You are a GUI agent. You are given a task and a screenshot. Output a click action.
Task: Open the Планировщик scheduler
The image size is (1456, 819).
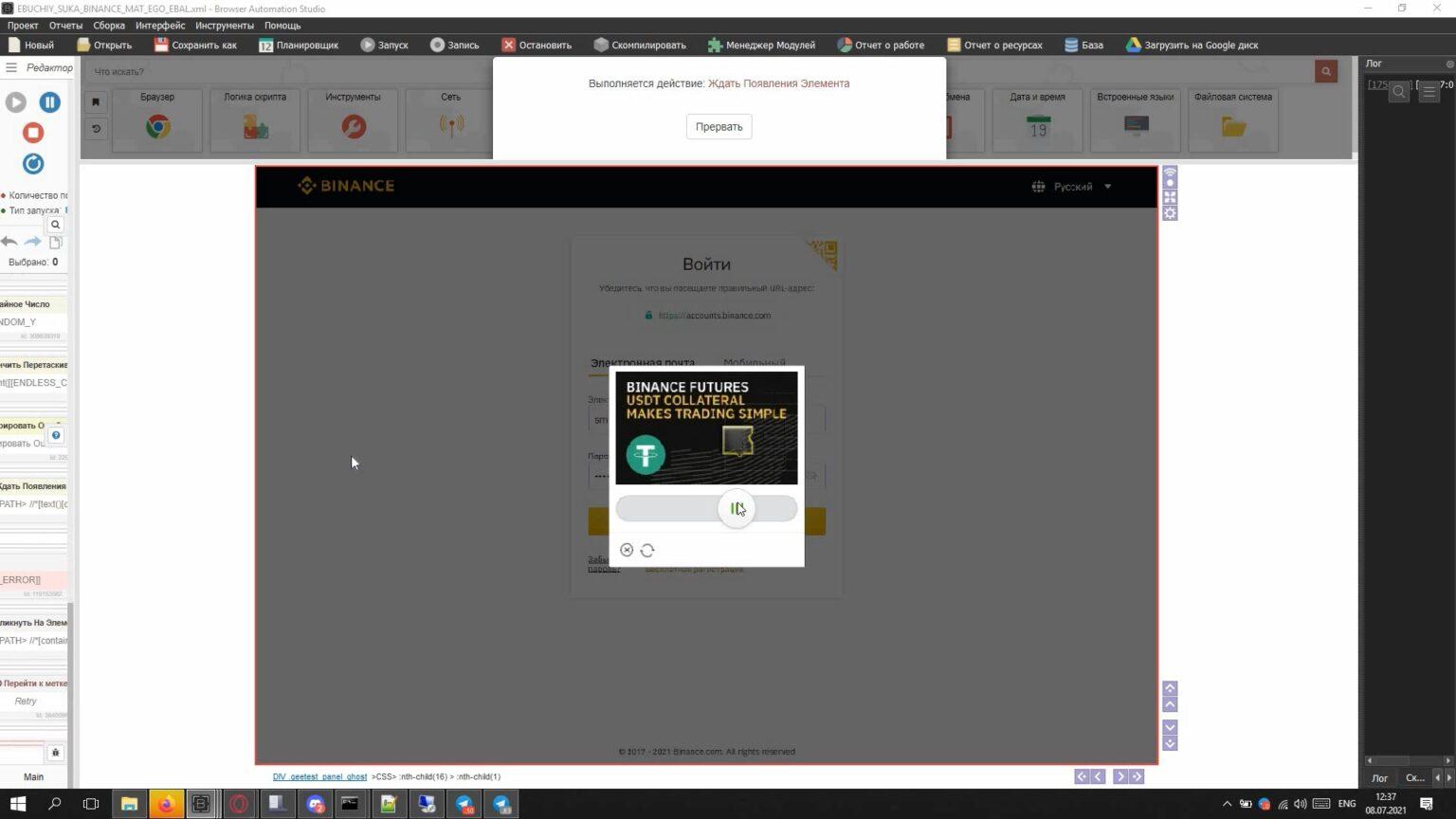coord(299,45)
